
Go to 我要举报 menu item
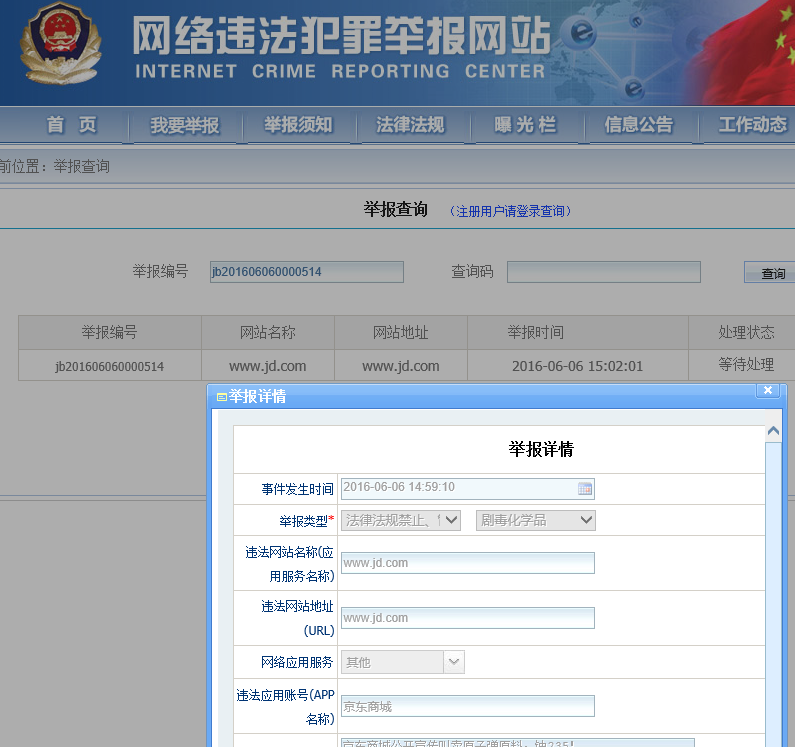point(185,125)
